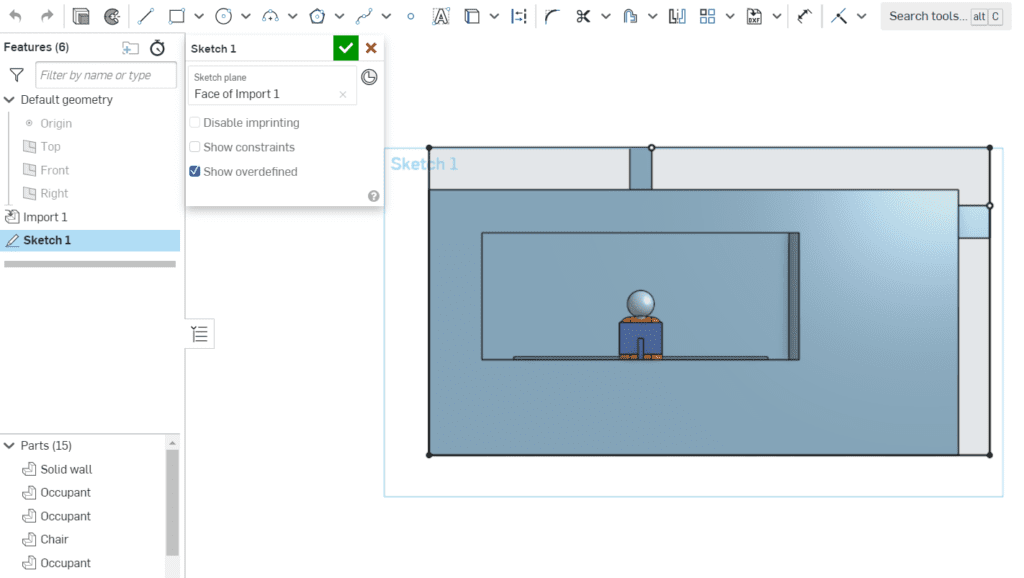Collapse the Default geometry section
The width and height of the screenshot is (1024, 578).
coord(9,99)
